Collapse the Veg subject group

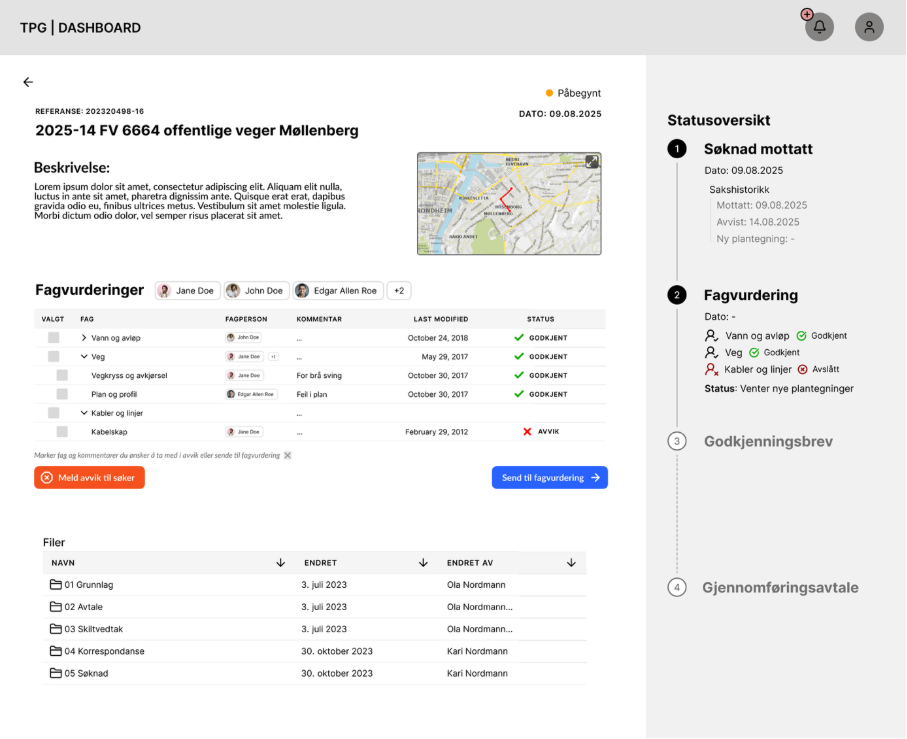tap(84, 356)
